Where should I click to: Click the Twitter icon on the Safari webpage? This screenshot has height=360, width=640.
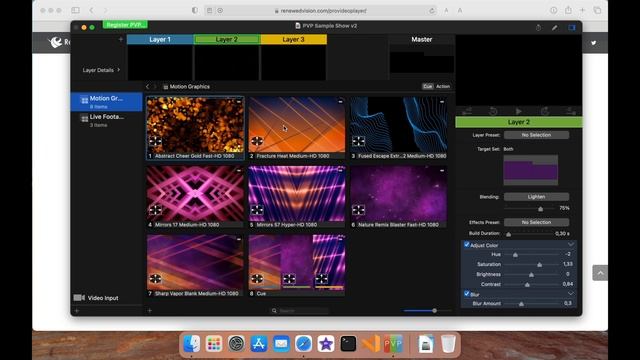(x=593, y=43)
